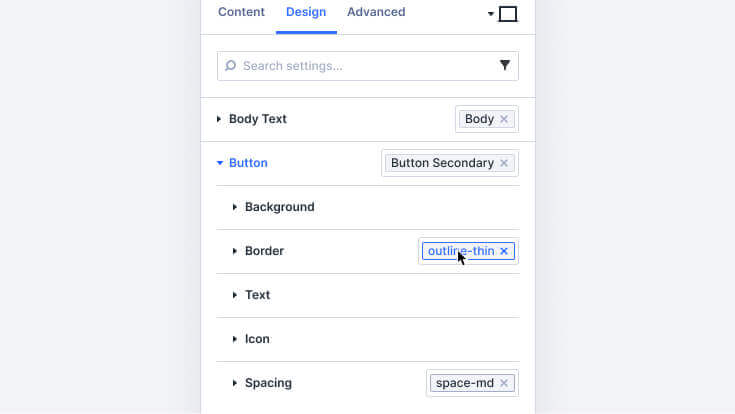Click the filter funnel icon in search
Image resolution: width=735 pixels, height=414 pixels.
(504, 65)
